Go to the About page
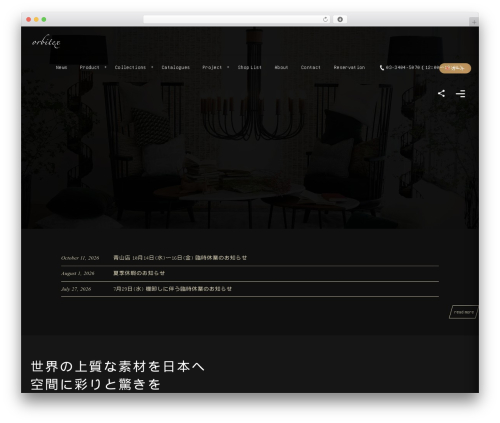Screen dimensions: 500x423 (281, 67)
